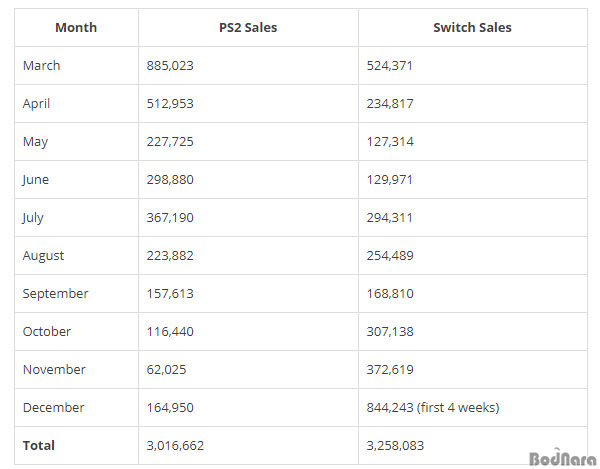Click the September row label
Image resolution: width=600 pixels, height=469 pixels.
click(56, 294)
